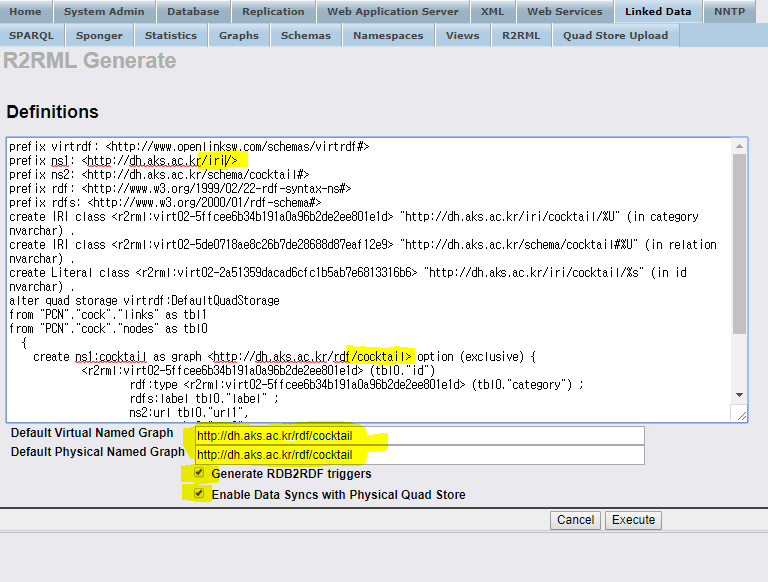The width and height of the screenshot is (768, 582).
Task: Open the Database tab
Action: pos(193,12)
